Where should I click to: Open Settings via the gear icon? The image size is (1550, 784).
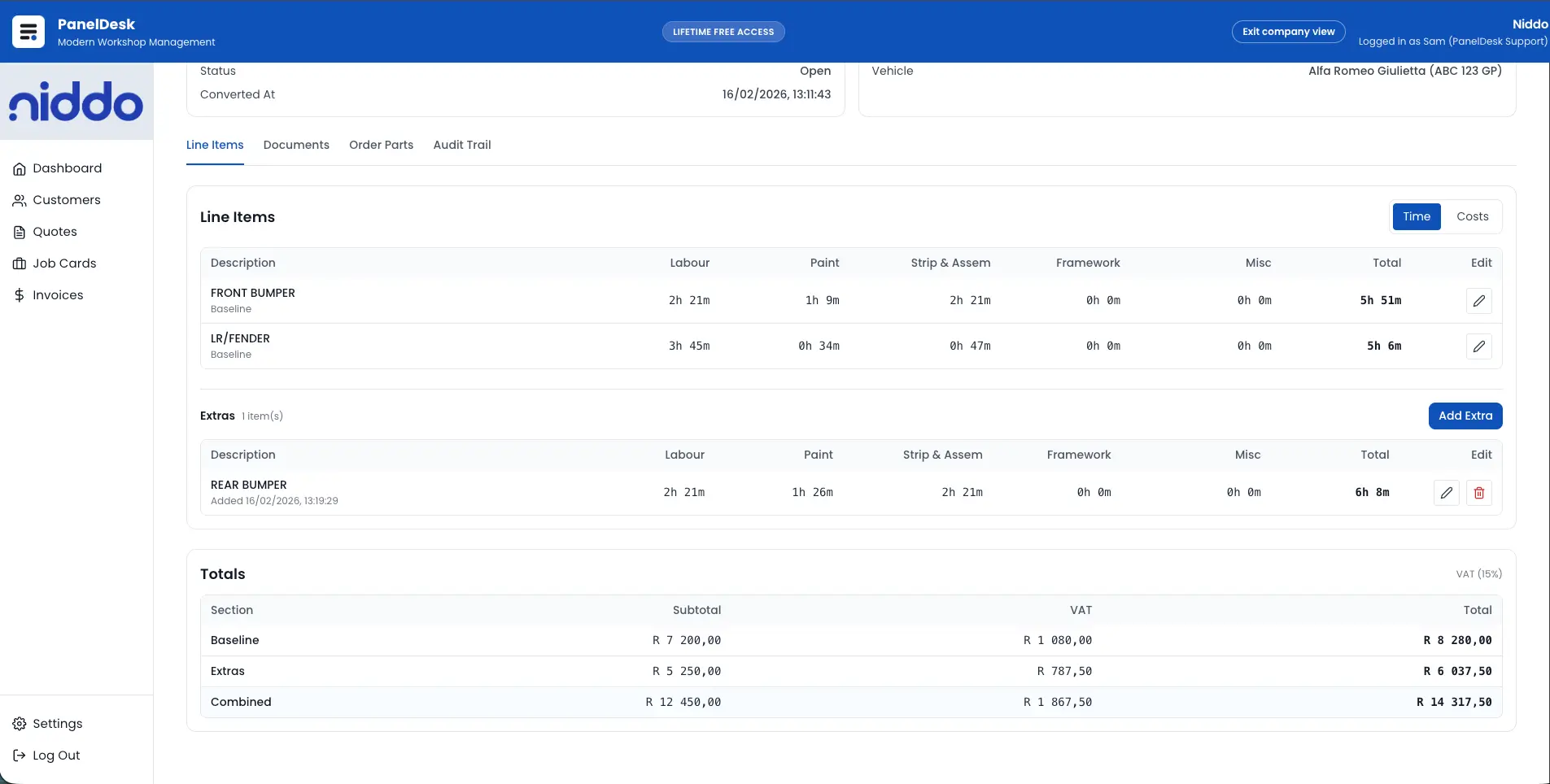pyautogui.click(x=18, y=723)
